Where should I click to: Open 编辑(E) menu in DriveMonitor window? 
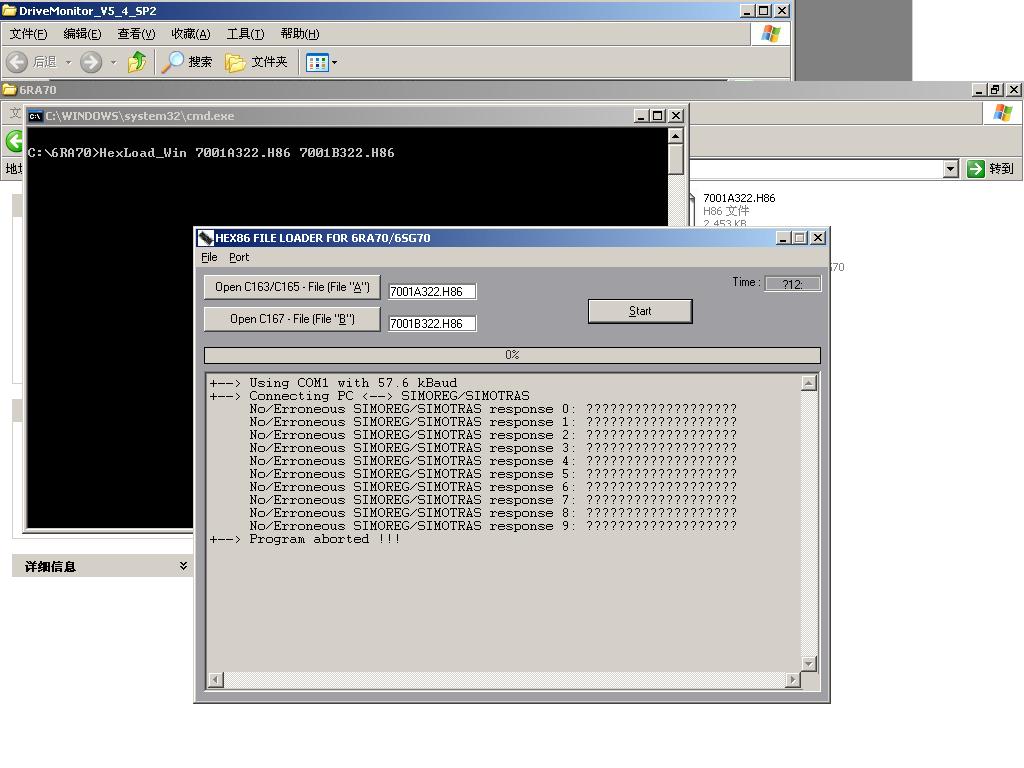click(x=82, y=34)
